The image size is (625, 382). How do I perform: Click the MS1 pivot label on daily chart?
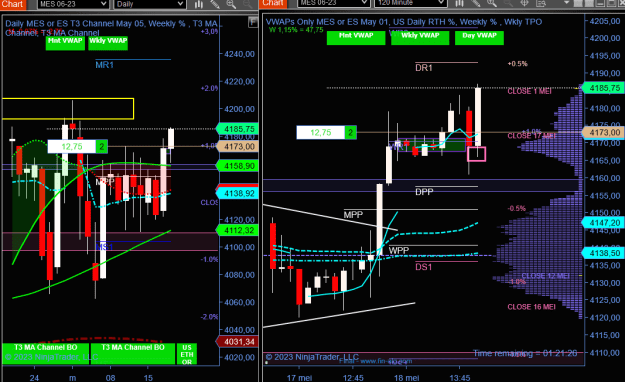(104, 247)
